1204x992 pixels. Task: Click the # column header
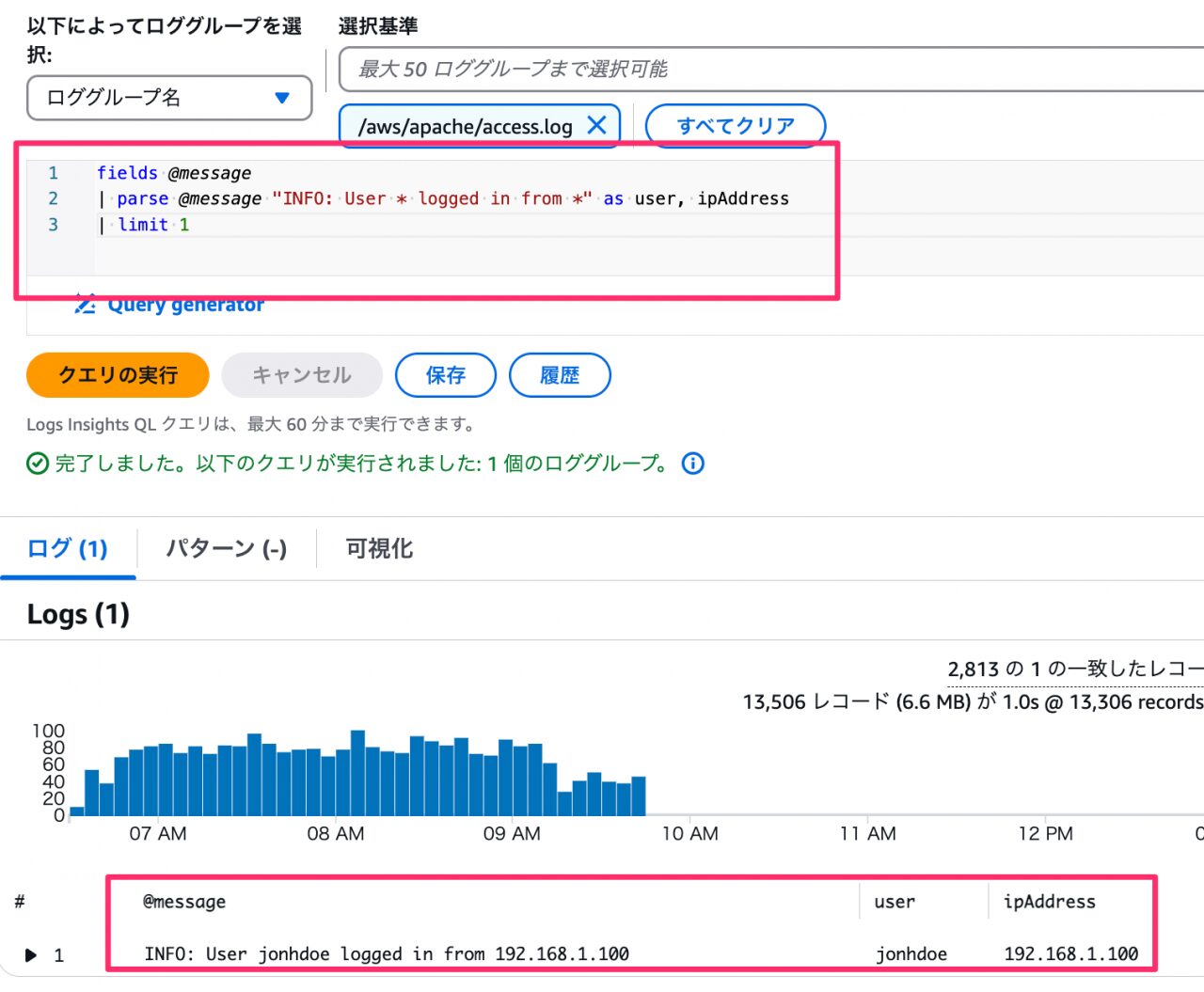pyautogui.click(x=20, y=902)
